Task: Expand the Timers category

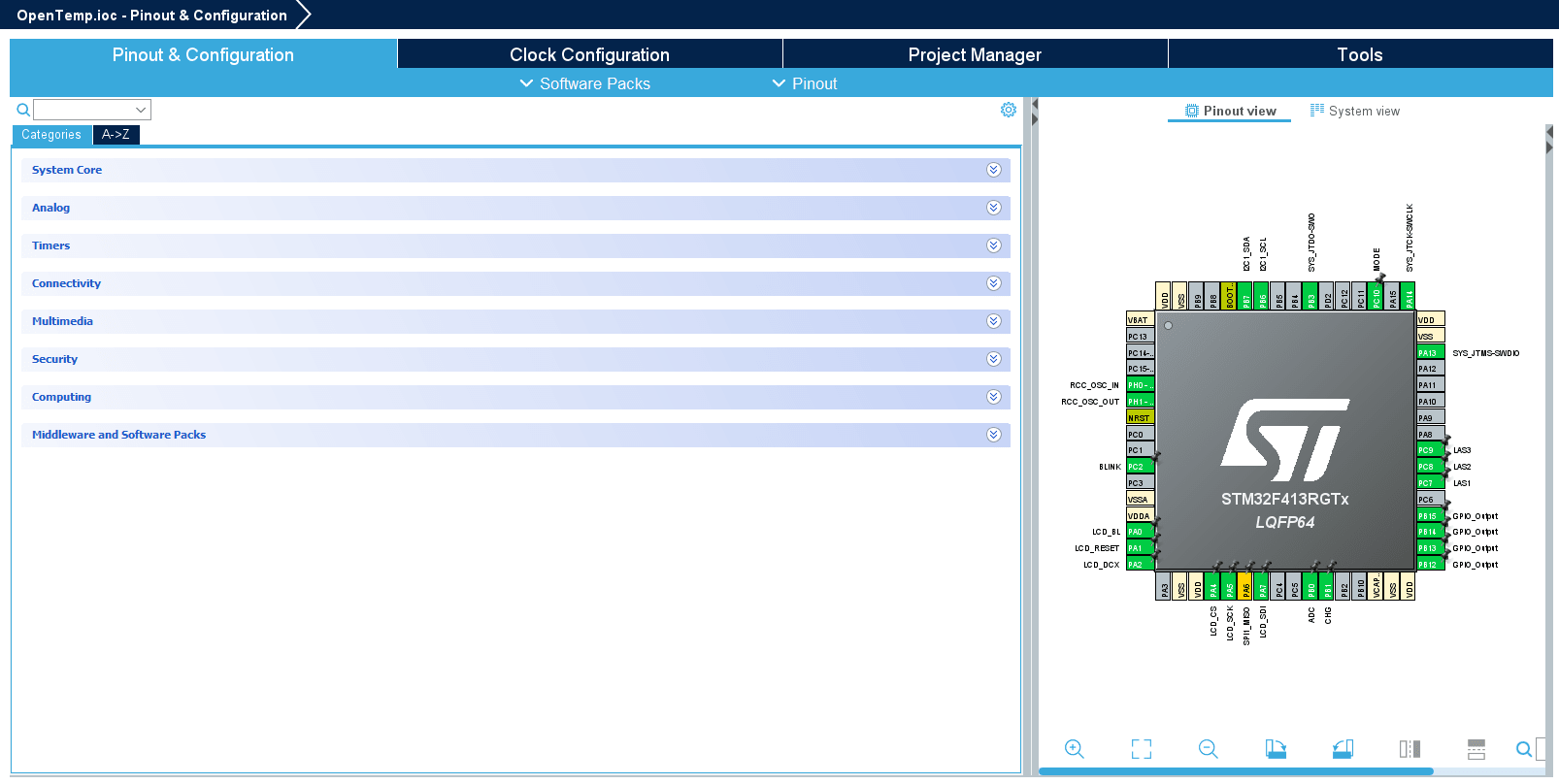Action: click(994, 245)
